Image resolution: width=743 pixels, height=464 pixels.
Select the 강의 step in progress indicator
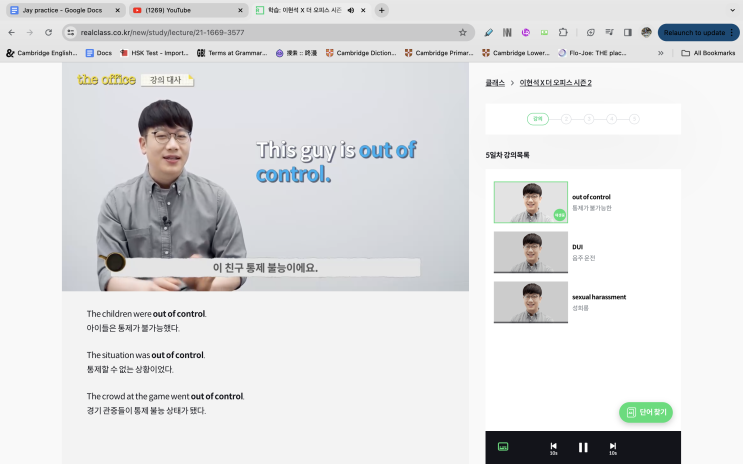pos(537,119)
